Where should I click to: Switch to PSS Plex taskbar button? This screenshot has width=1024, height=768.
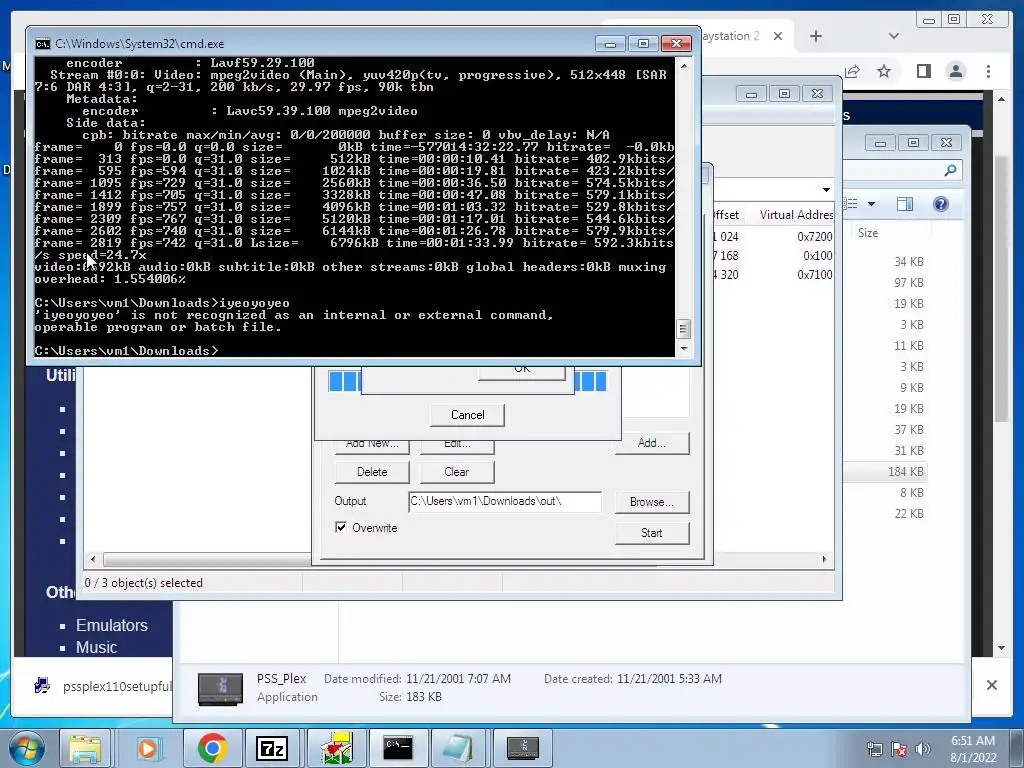(x=522, y=748)
